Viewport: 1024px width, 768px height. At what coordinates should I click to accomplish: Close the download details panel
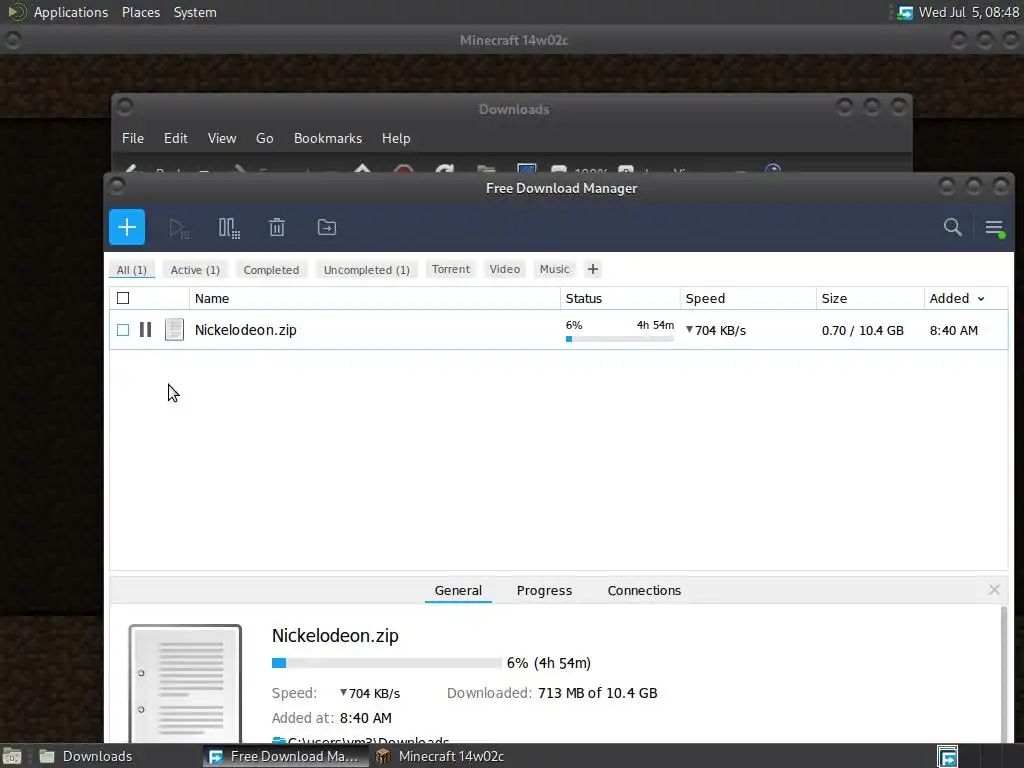pyautogui.click(x=994, y=590)
